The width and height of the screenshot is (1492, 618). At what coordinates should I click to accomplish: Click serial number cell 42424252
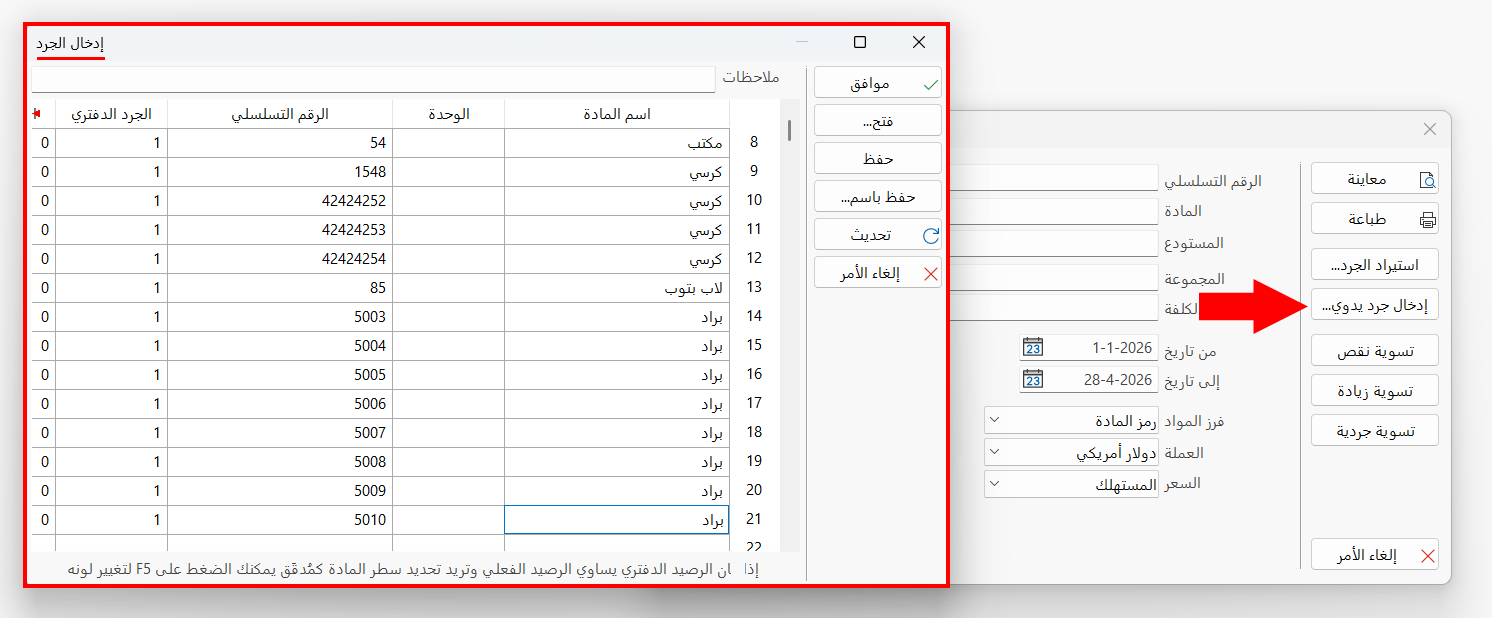280,201
